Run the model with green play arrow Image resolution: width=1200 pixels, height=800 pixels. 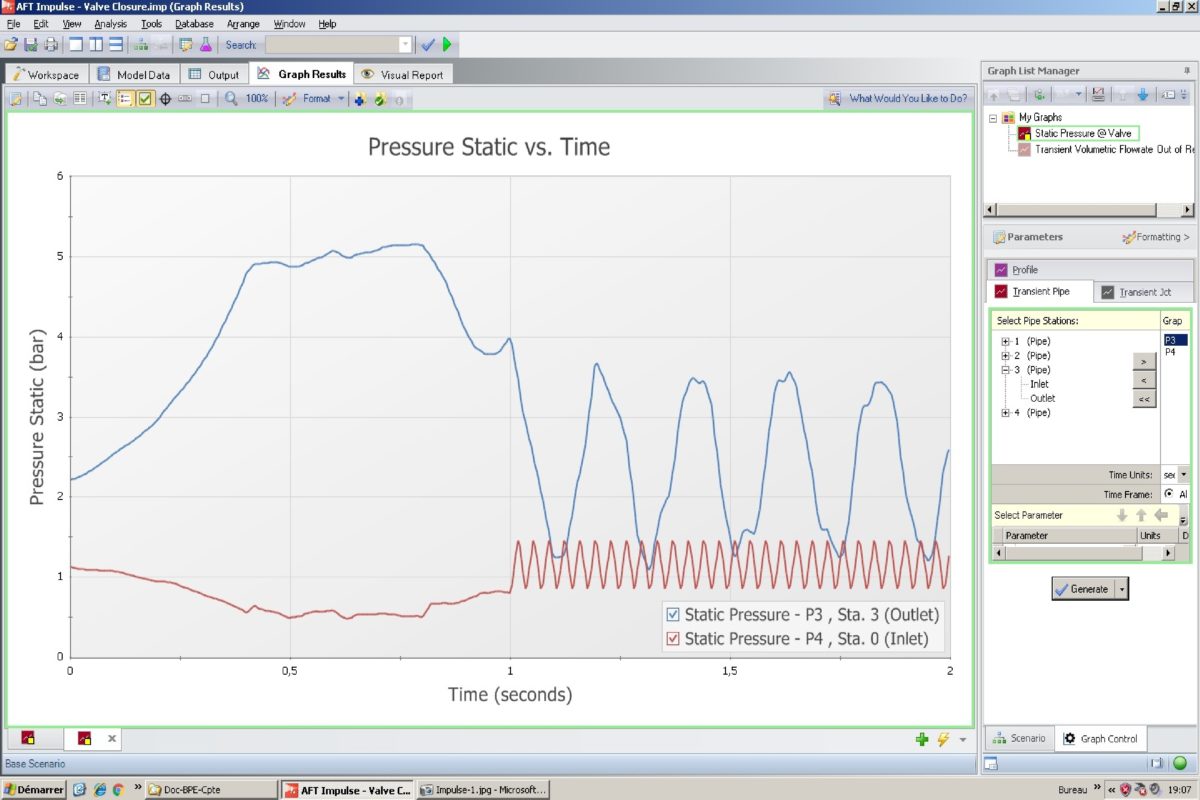(447, 44)
